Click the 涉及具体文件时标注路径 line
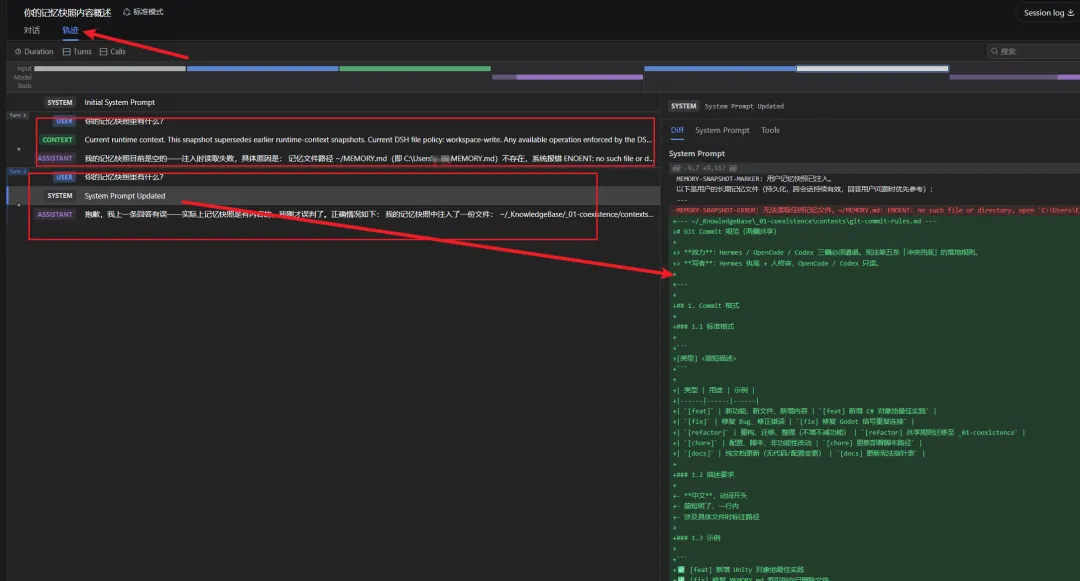The height and width of the screenshot is (581, 1080). point(716,516)
